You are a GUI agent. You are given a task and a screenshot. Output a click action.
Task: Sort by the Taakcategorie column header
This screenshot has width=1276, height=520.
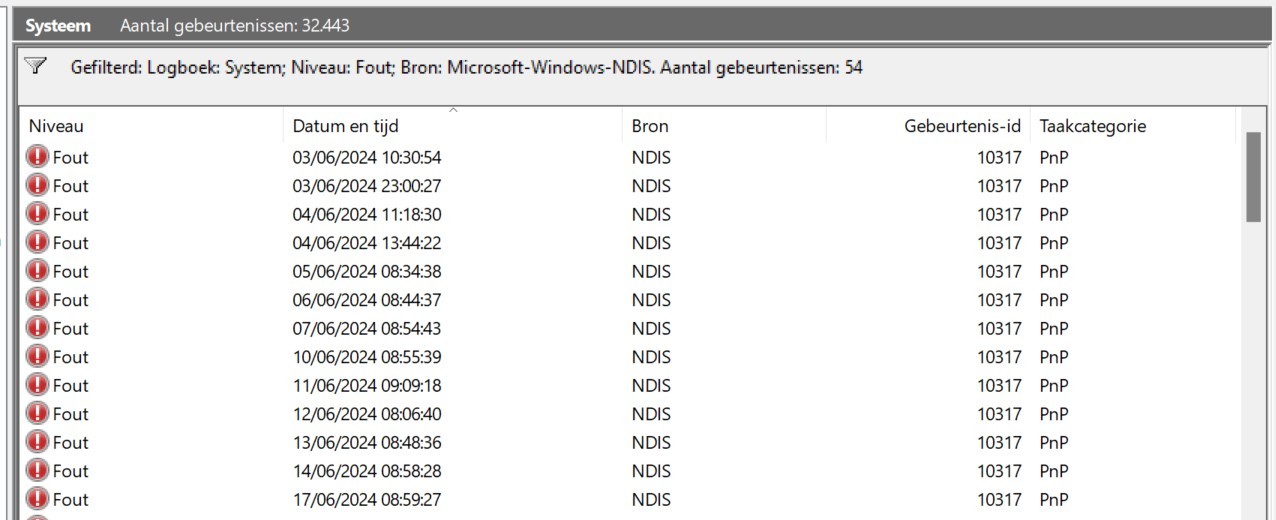point(1133,126)
